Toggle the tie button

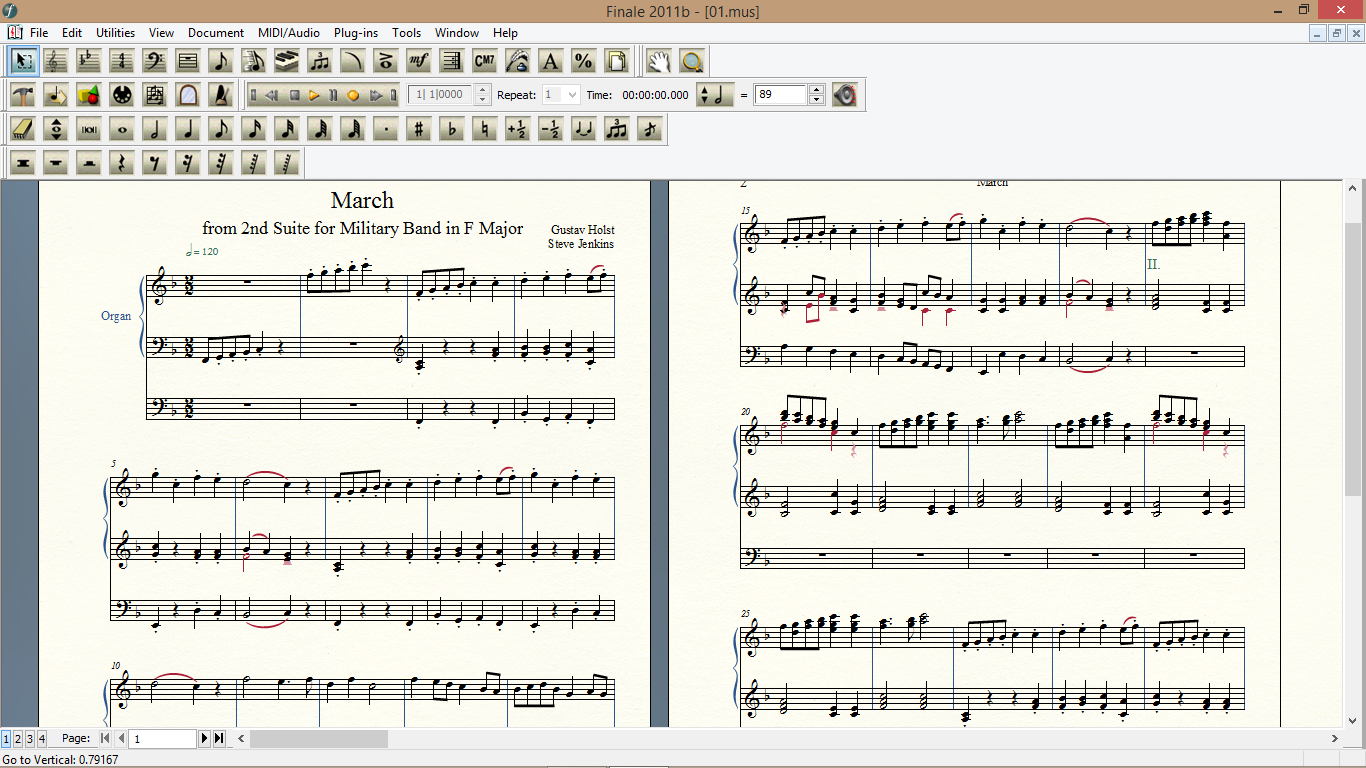(584, 129)
